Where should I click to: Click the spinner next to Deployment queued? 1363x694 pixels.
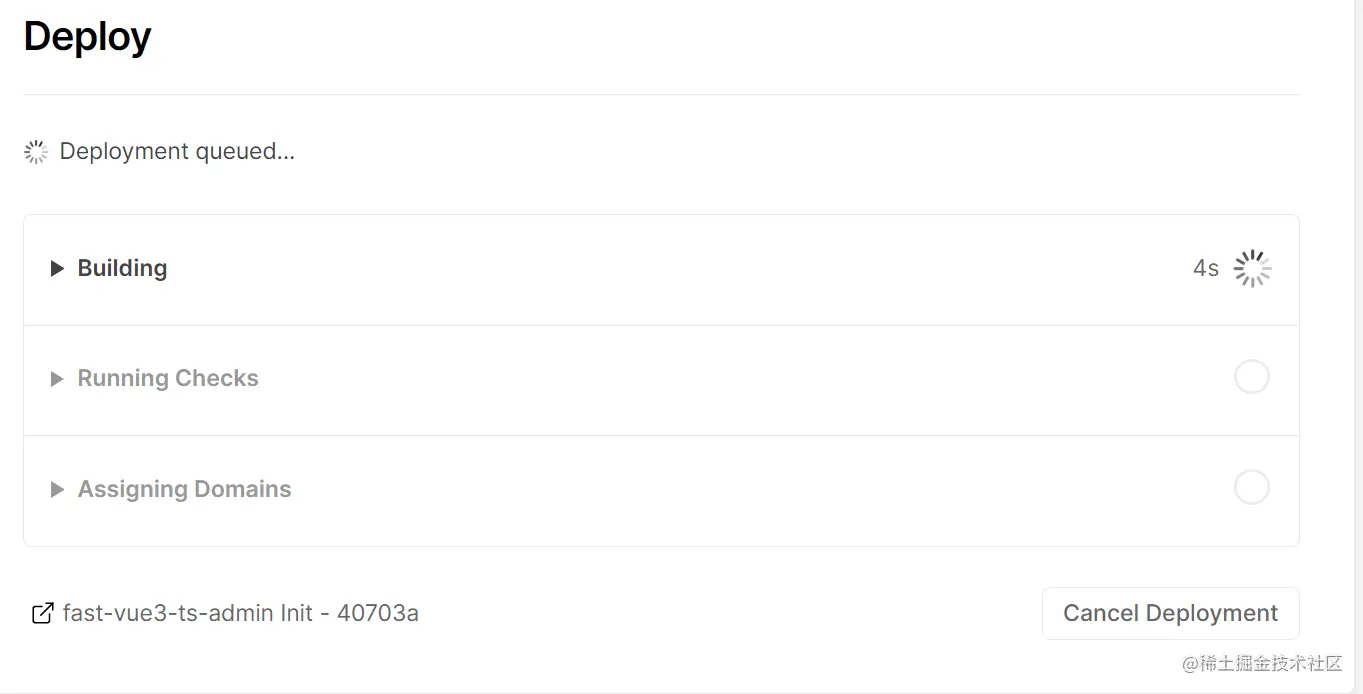click(x=35, y=151)
